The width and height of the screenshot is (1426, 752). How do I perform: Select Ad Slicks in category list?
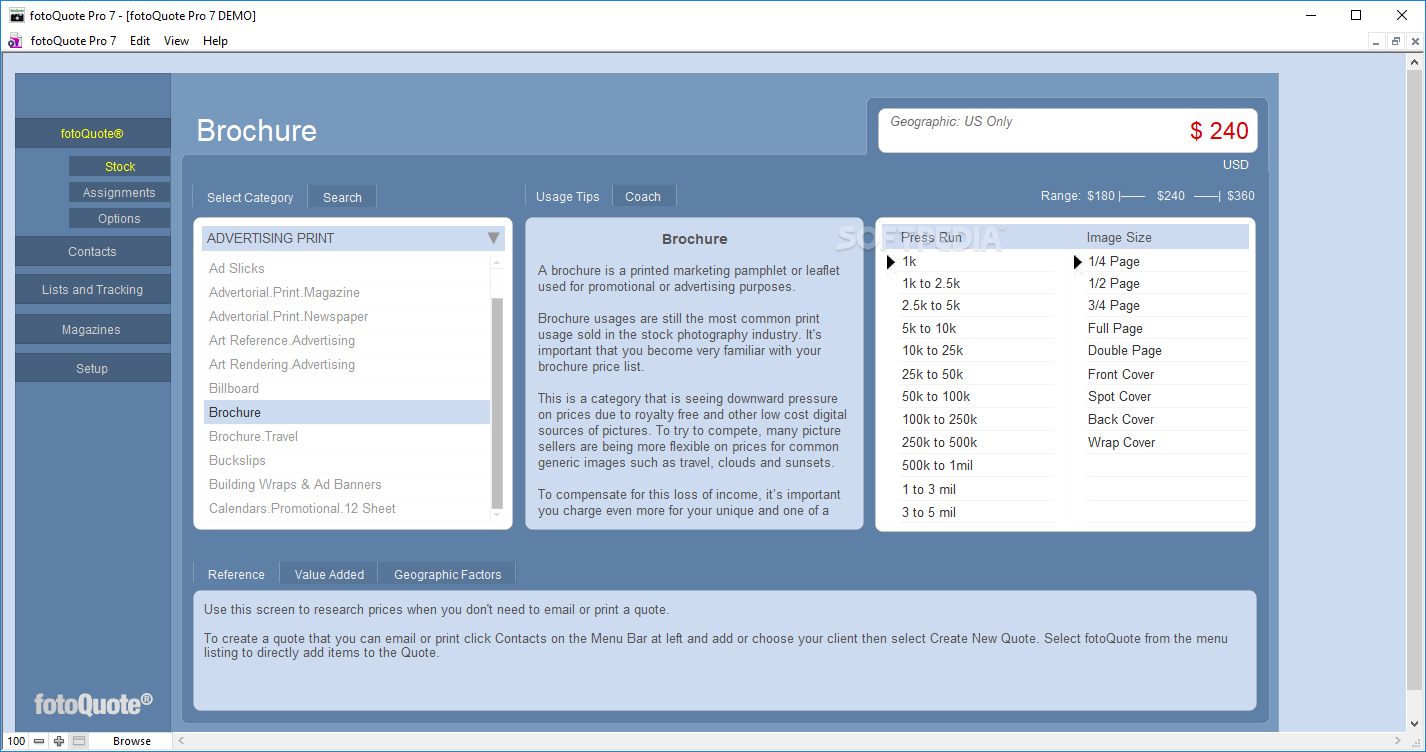[x=347, y=268]
